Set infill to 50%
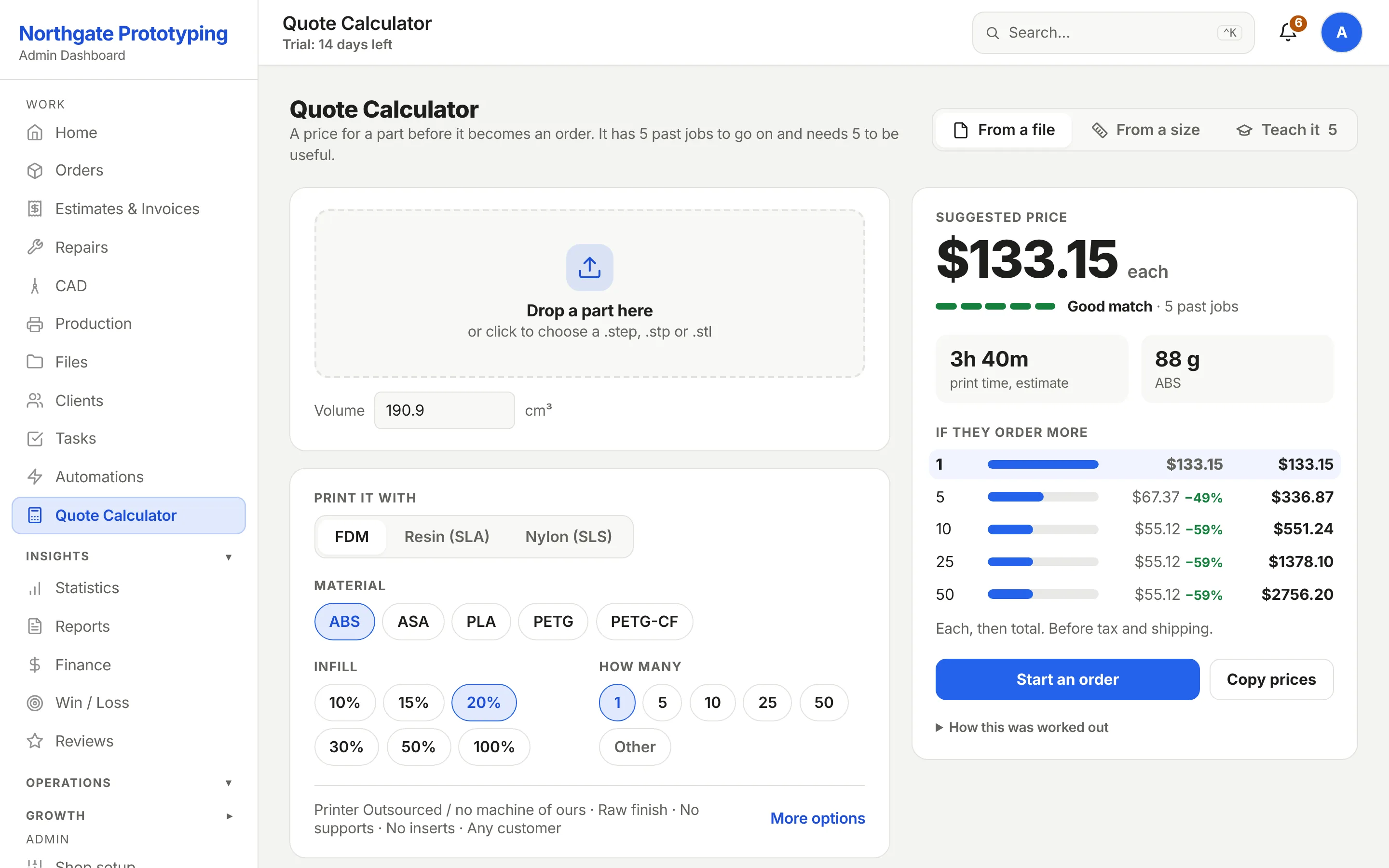The width and height of the screenshot is (1389, 868). click(419, 747)
